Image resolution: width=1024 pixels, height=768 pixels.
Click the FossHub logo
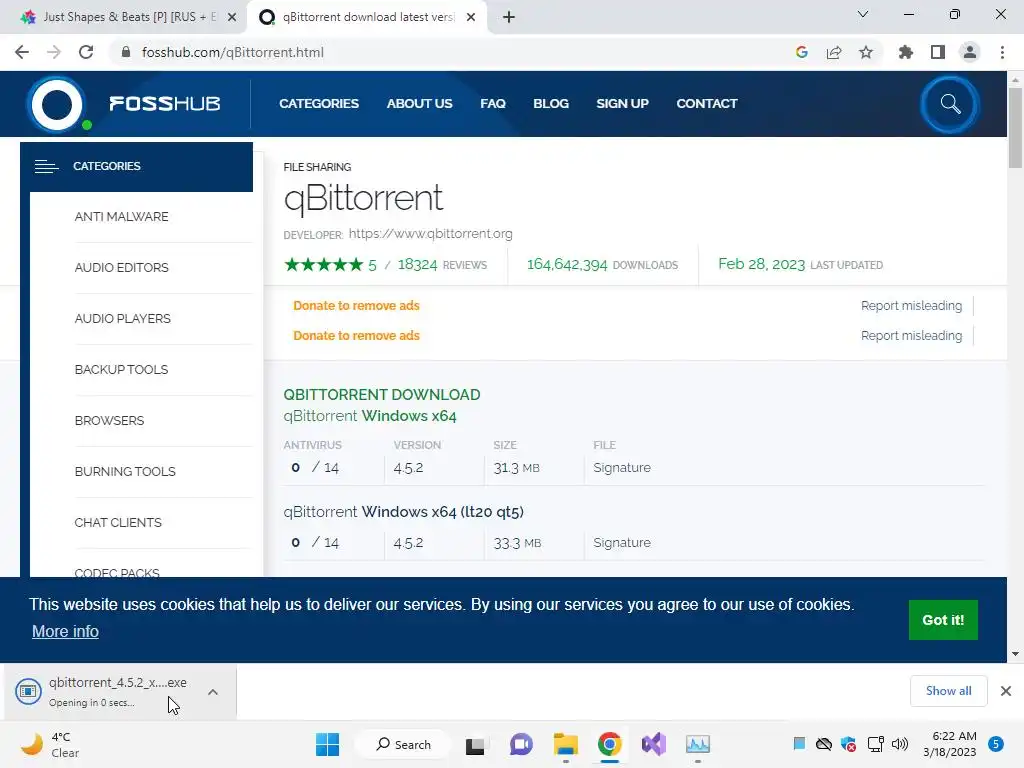[124, 104]
